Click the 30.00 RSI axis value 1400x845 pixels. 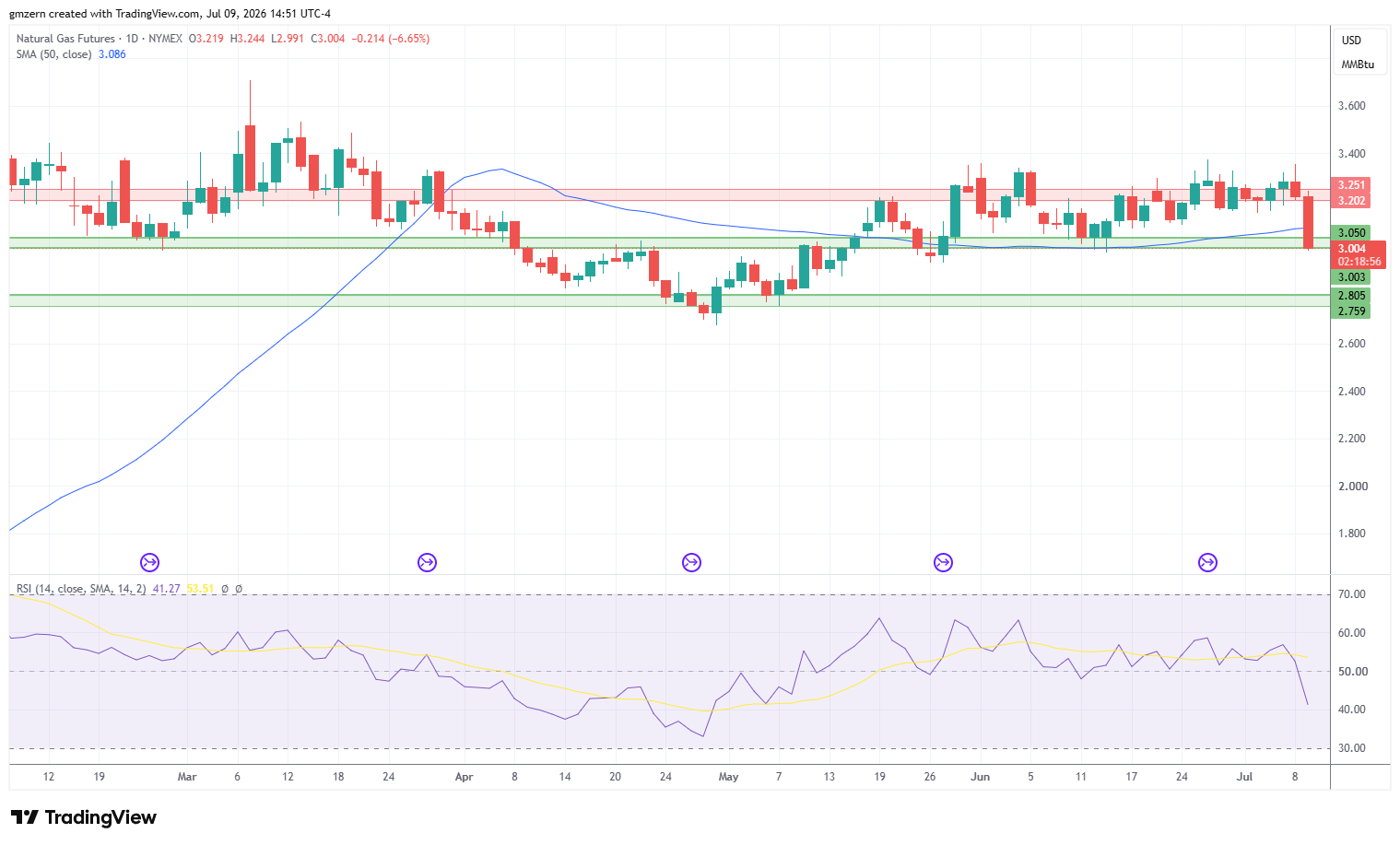pos(1351,748)
